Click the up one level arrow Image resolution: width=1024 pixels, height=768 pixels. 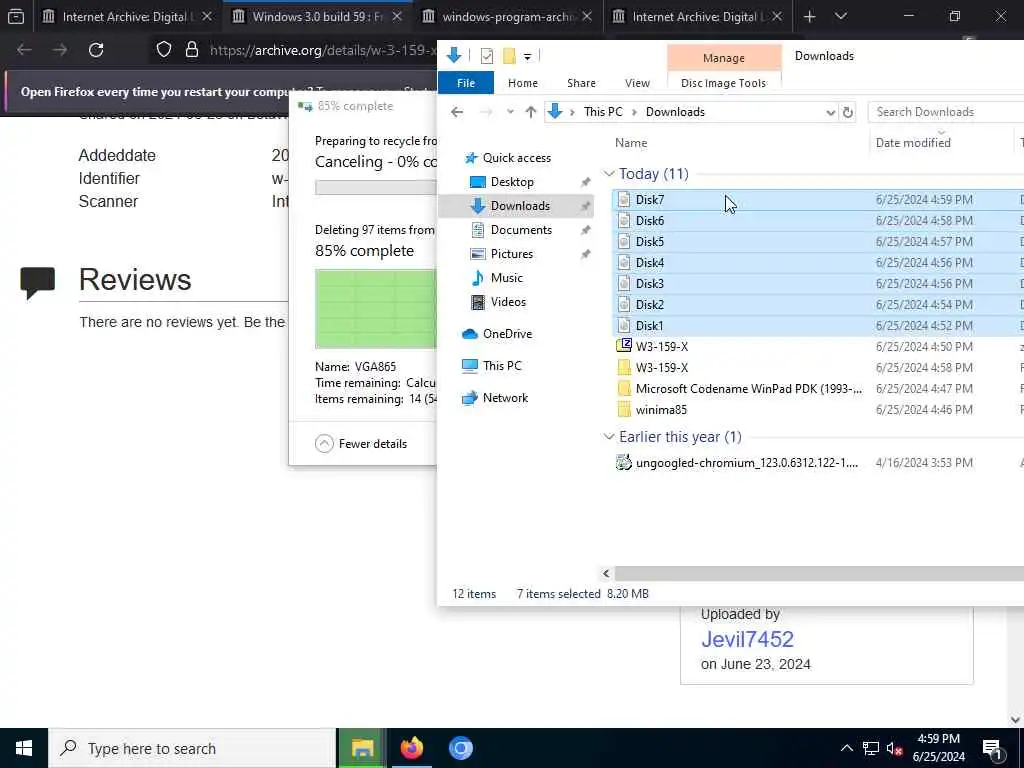[x=531, y=112]
